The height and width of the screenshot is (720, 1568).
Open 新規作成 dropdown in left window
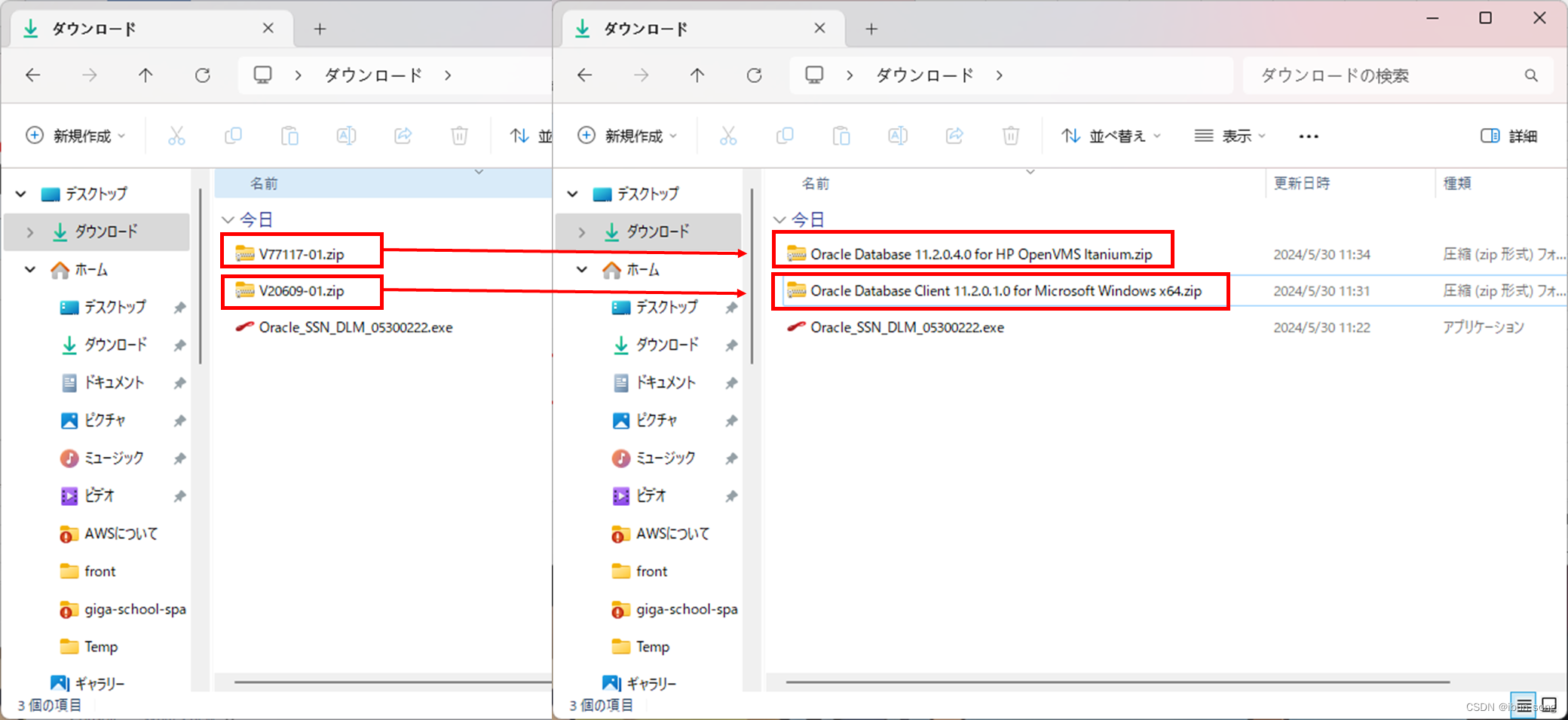pos(75,136)
